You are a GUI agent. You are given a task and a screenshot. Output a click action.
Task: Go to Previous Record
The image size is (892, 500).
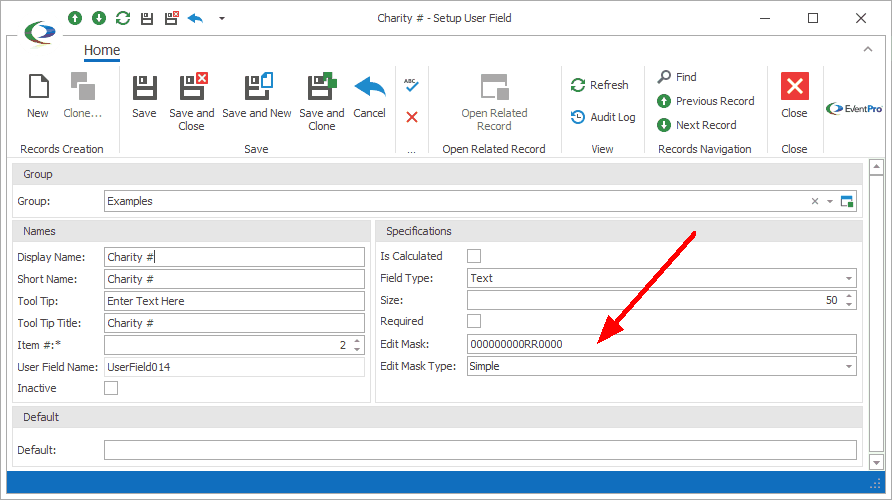coord(705,101)
